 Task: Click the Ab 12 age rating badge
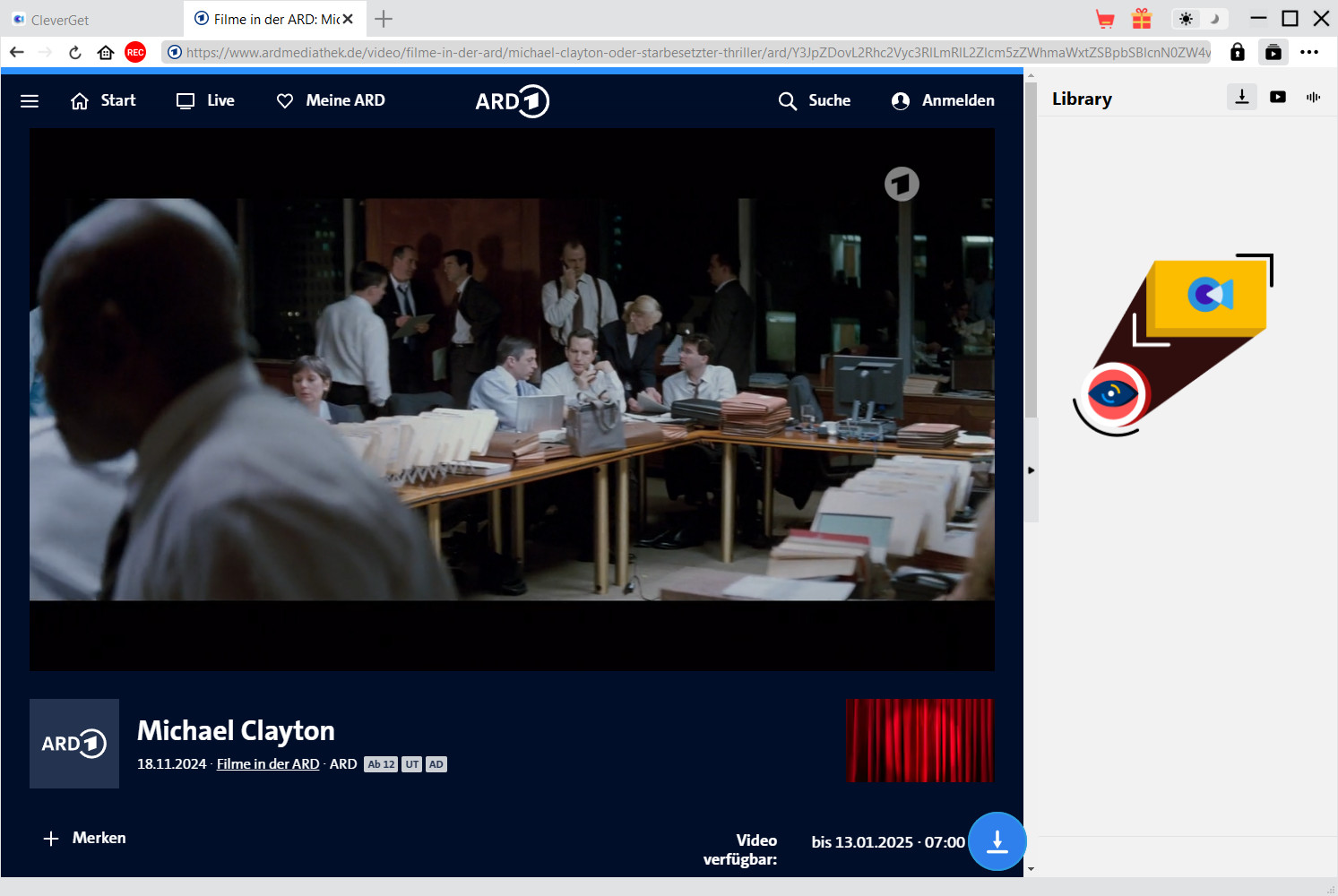pos(381,764)
